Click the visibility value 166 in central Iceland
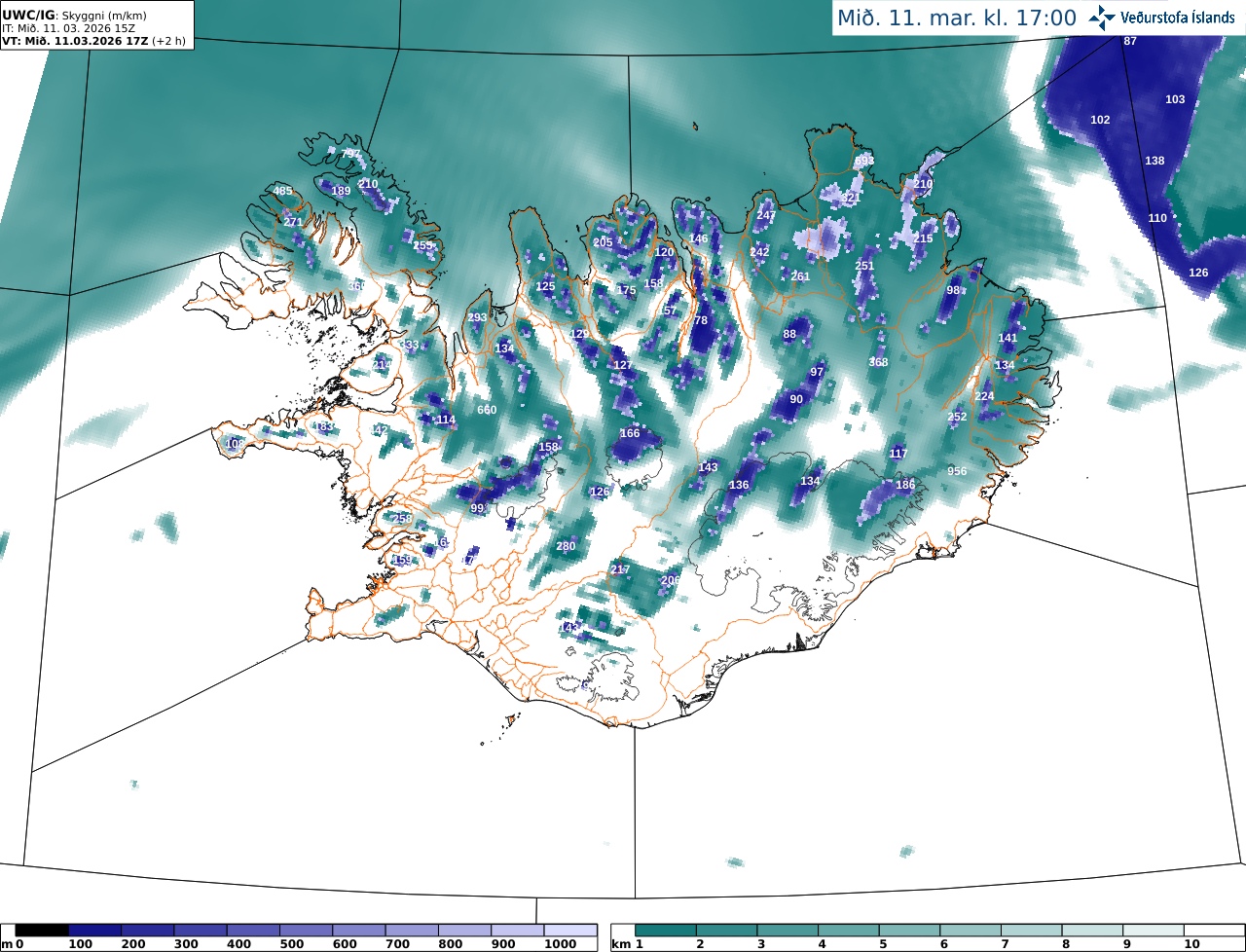Image resolution: width=1246 pixels, height=952 pixels. [x=630, y=433]
